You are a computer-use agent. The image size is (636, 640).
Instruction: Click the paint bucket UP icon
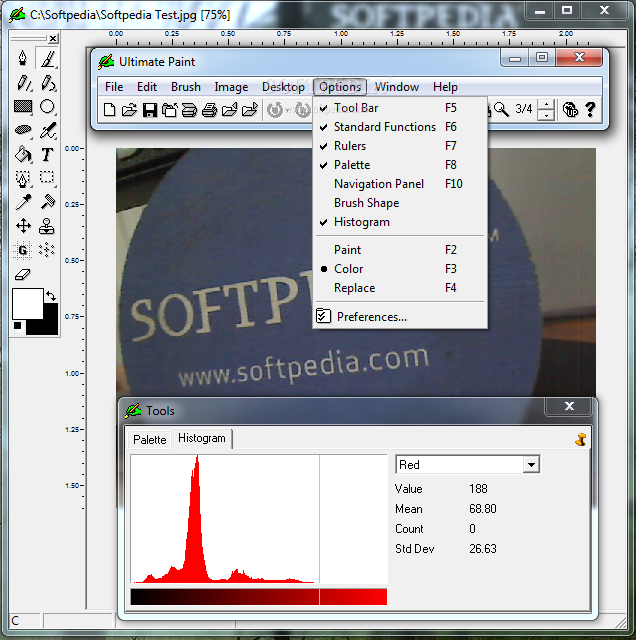pyautogui.click(x=570, y=109)
